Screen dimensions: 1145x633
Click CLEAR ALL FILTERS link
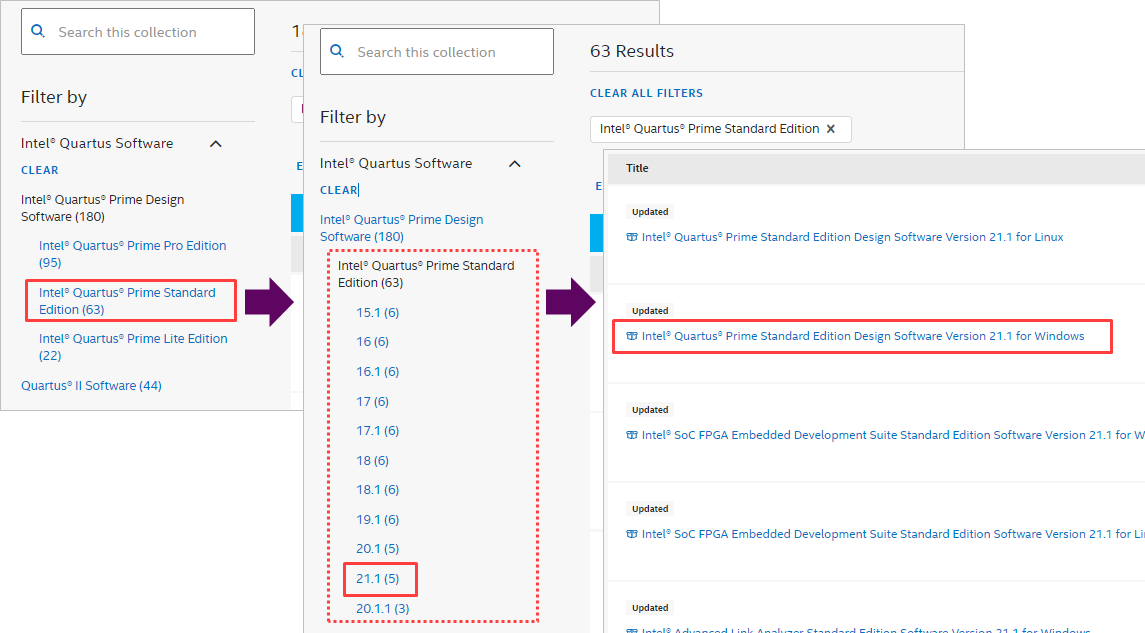646,93
